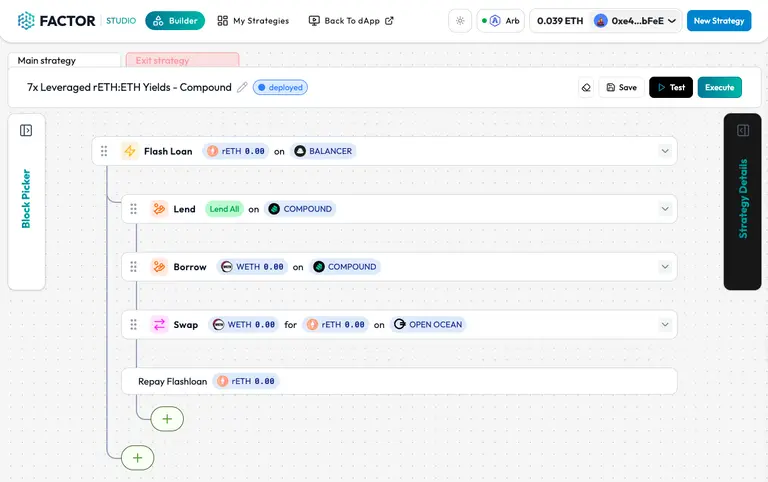Screen dimensions: 768x482
Task: Click the strategy title text
Action: (x=129, y=87)
